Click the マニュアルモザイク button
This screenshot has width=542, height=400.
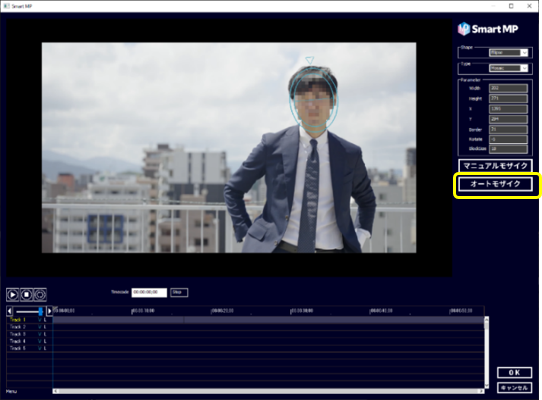point(495,166)
